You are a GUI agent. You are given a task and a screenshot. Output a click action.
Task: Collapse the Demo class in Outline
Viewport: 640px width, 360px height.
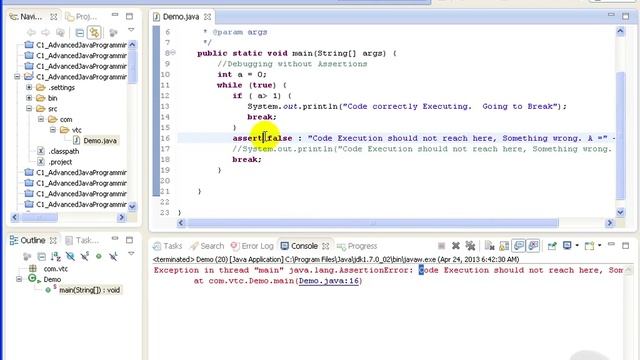pos(19,279)
